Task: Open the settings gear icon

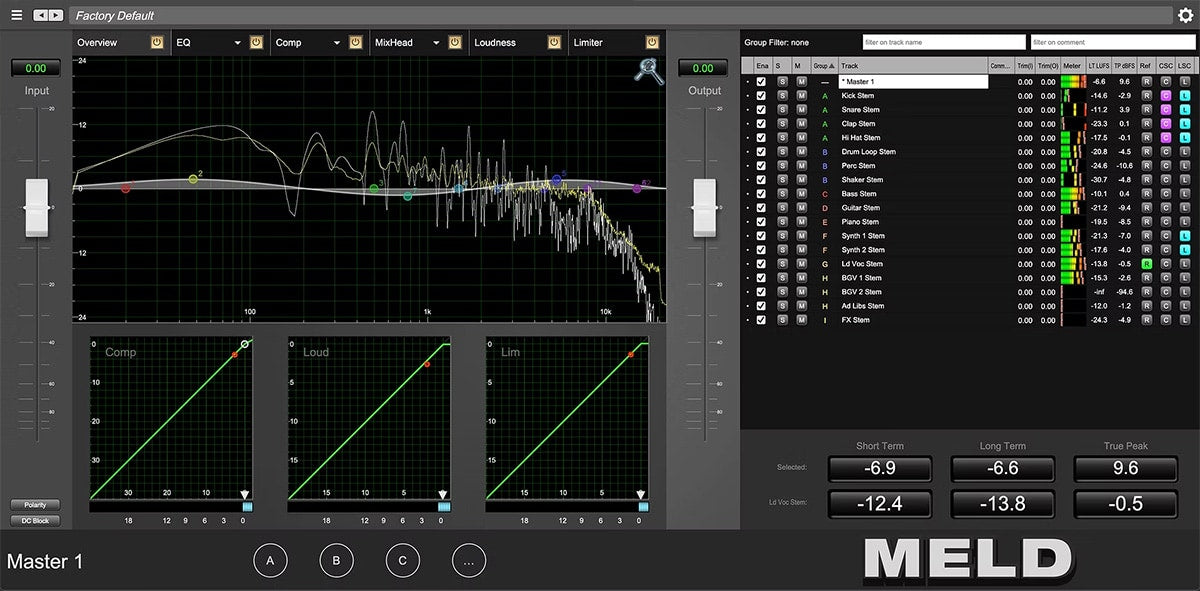Action: pyautogui.click(x=1185, y=15)
